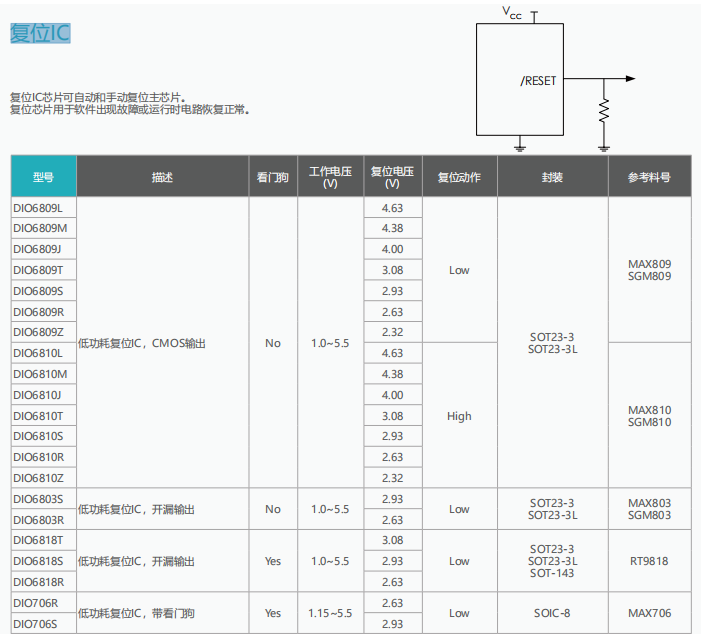The height and width of the screenshot is (634, 701).
Task: Click the /RESET label in the diagram
Action: [539, 81]
